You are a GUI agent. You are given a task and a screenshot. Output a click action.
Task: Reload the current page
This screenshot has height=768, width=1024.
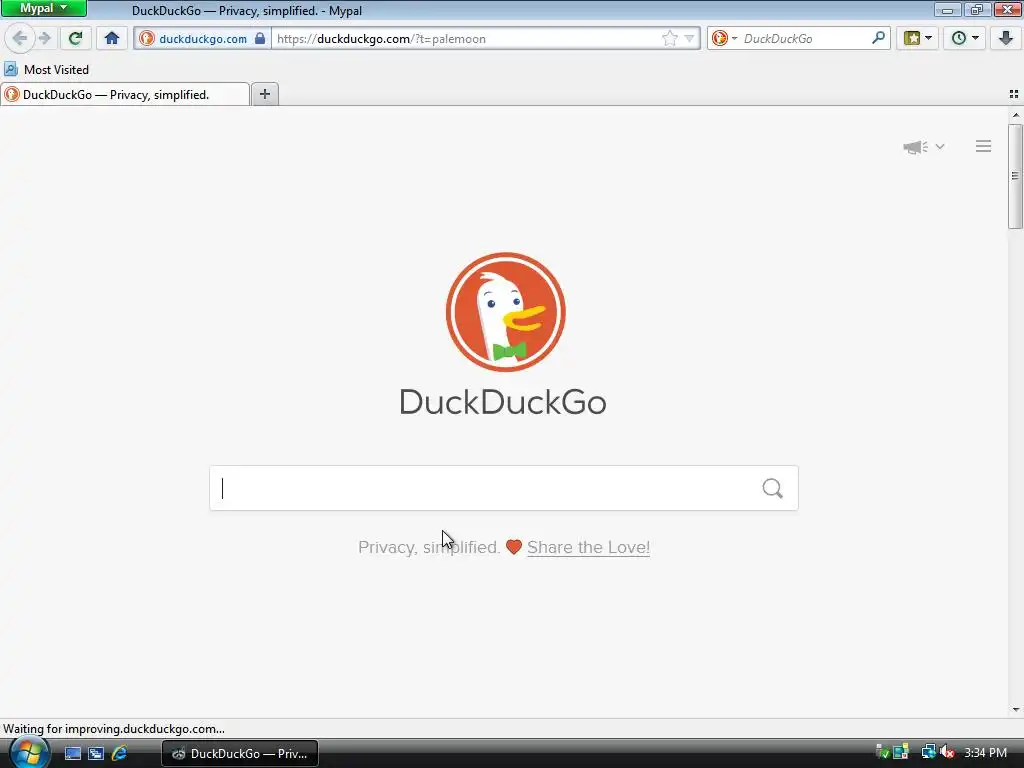[x=75, y=38]
